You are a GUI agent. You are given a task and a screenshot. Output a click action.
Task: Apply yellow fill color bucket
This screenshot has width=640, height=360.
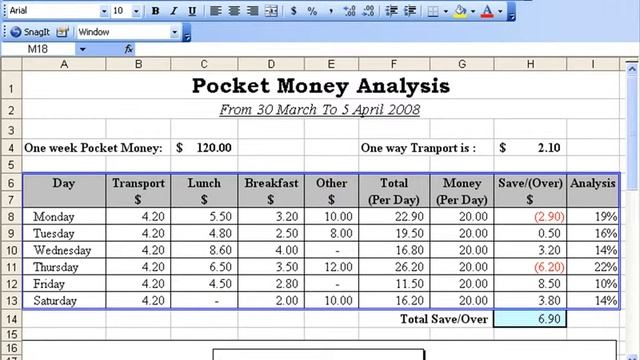[460, 11]
